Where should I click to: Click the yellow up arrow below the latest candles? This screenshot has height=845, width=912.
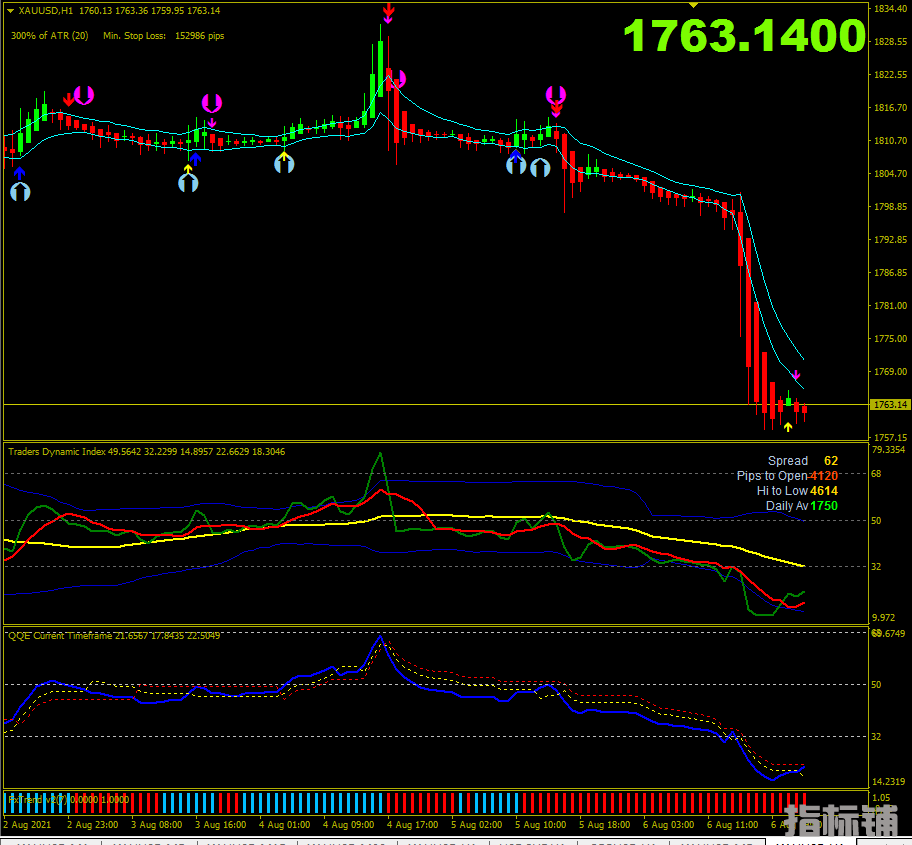click(788, 427)
